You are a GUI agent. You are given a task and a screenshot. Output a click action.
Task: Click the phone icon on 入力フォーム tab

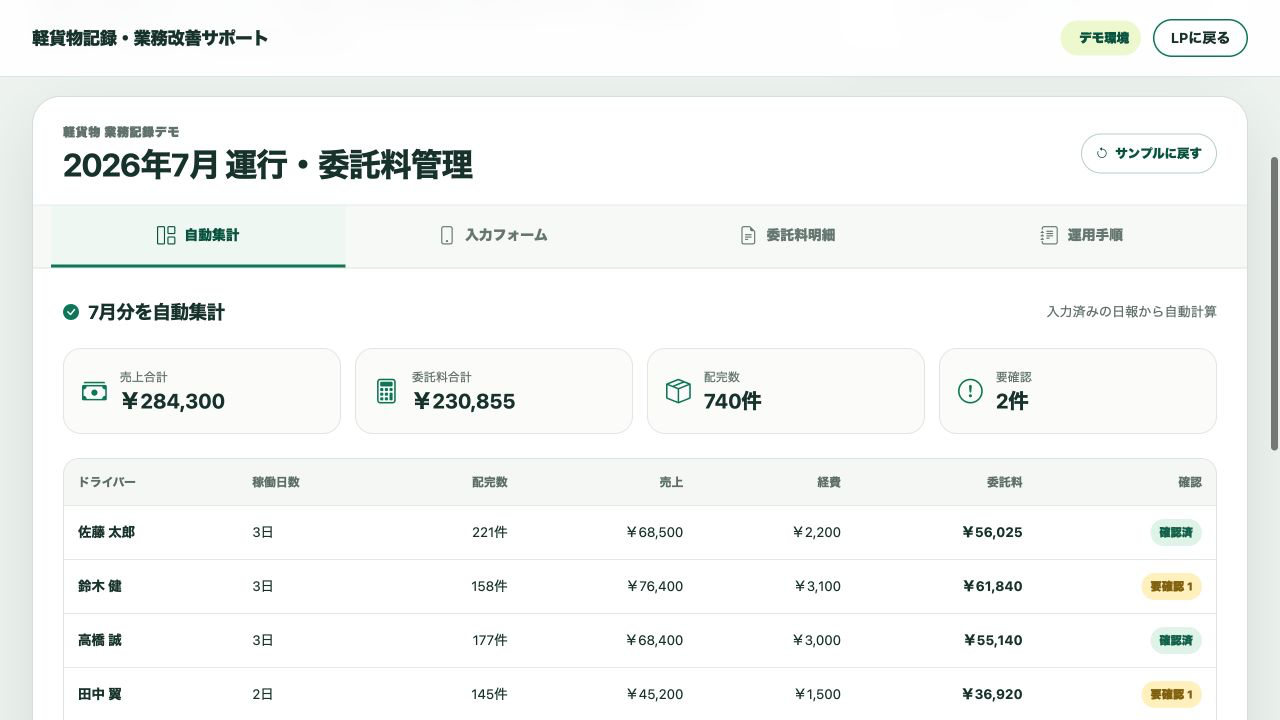point(447,235)
